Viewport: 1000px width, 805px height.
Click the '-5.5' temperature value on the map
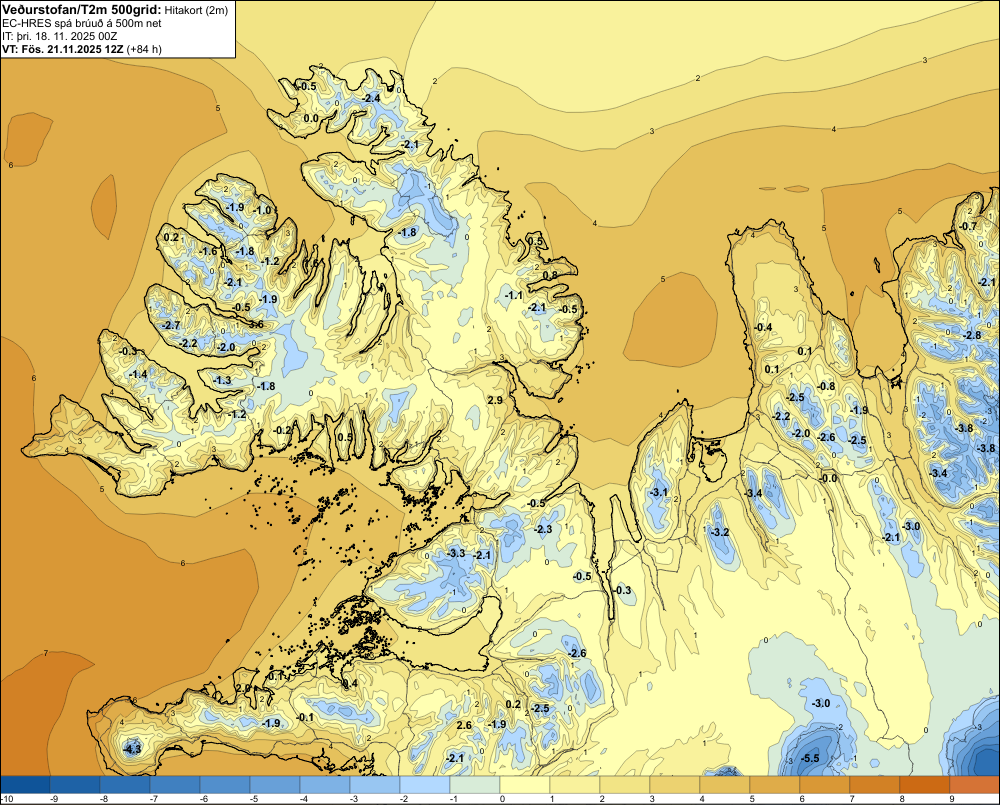[810, 758]
